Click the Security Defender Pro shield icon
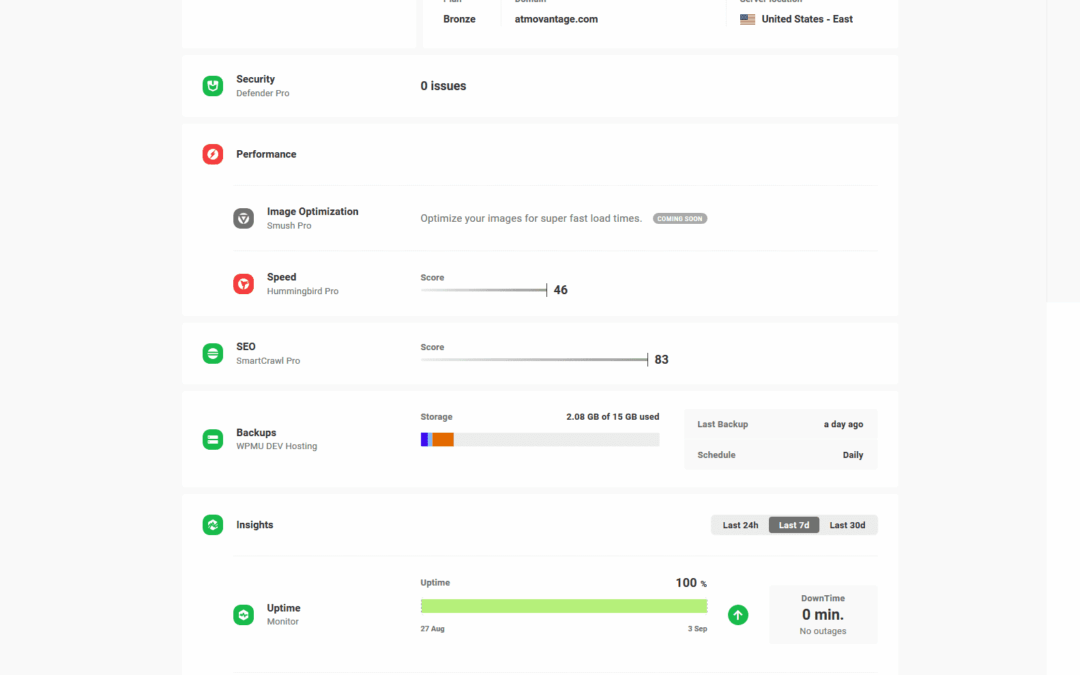 click(x=213, y=86)
